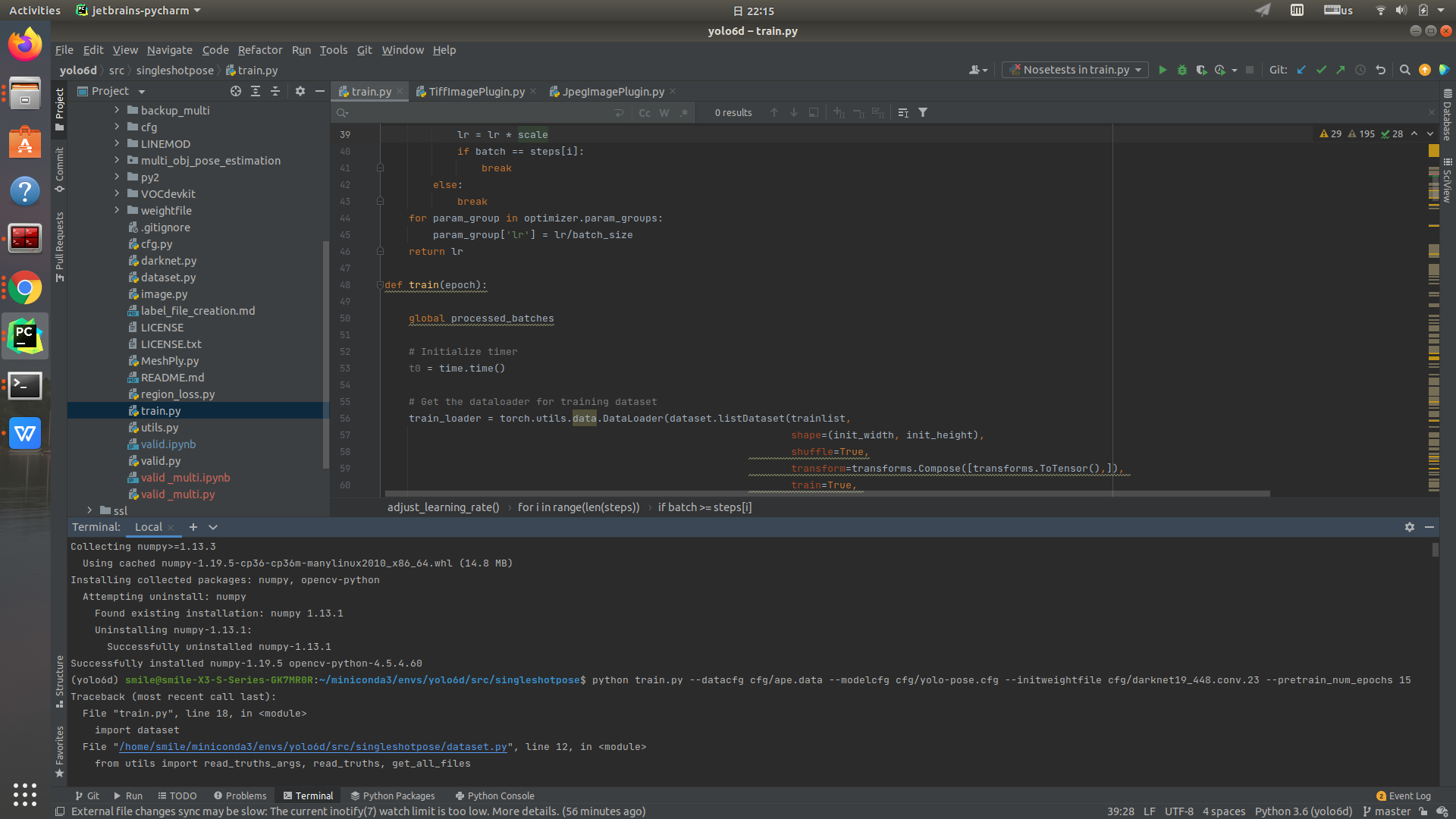Open the Database tool window
Viewport: 1456px width, 819px height.
[1448, 116]
